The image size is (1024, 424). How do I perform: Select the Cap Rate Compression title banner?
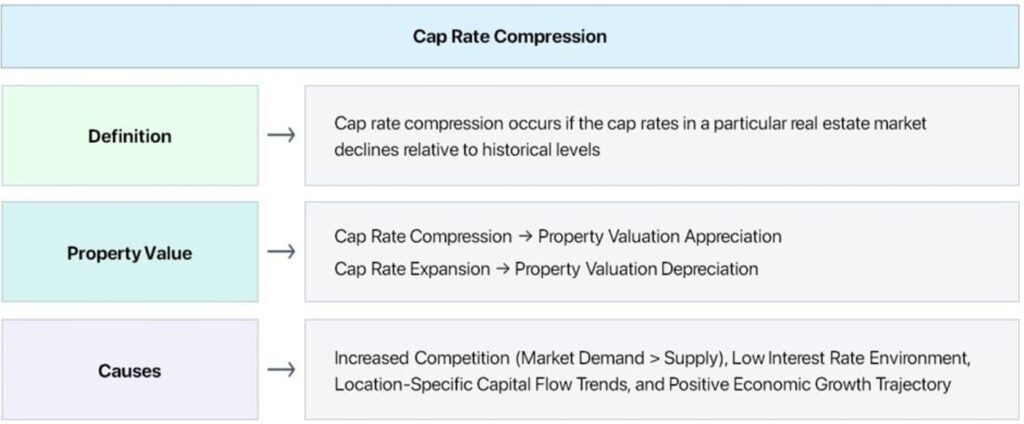coord(509,37)
